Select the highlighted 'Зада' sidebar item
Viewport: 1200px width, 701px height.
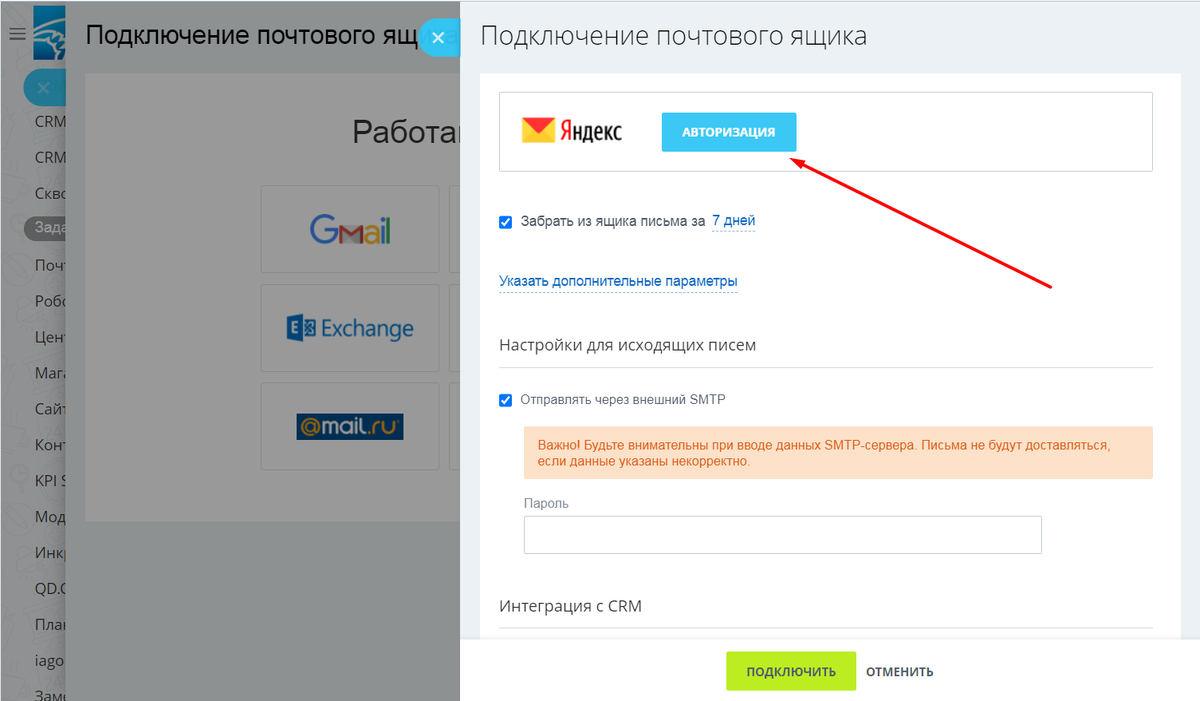click(x=45, y=227)
